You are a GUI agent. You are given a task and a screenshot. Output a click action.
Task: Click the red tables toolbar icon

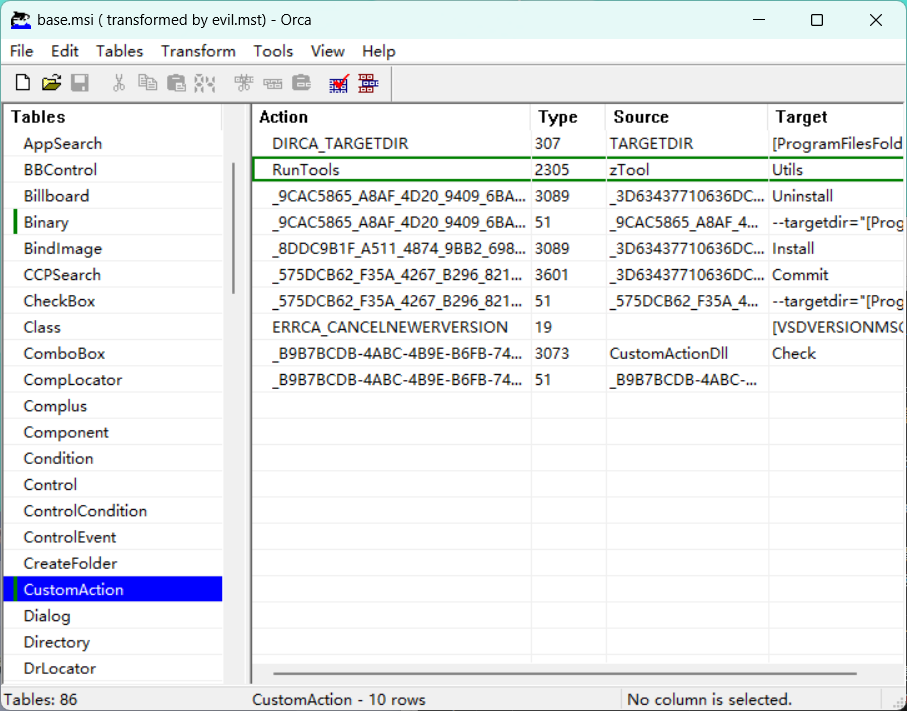click(368, 83)
